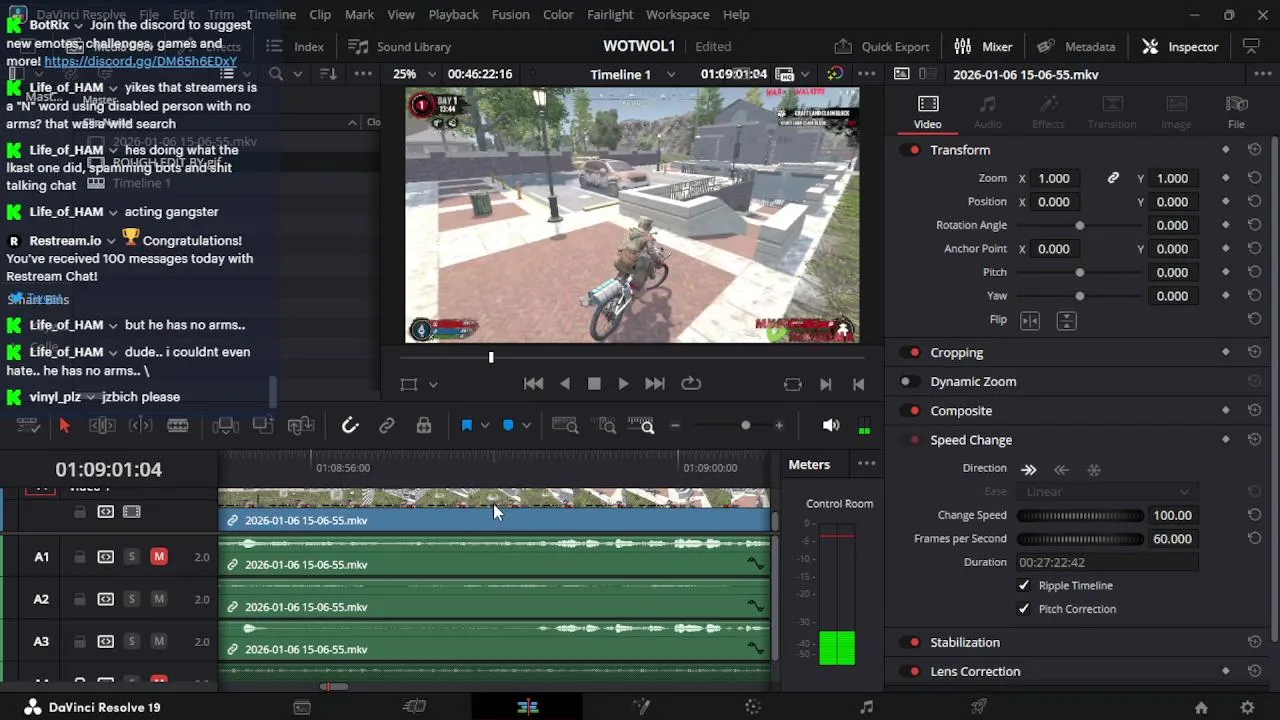The image size is (1280, 720).
Task: Open the 25% viewer zoom dropdown
Action: pyautogui.click(x=414, y=74)
